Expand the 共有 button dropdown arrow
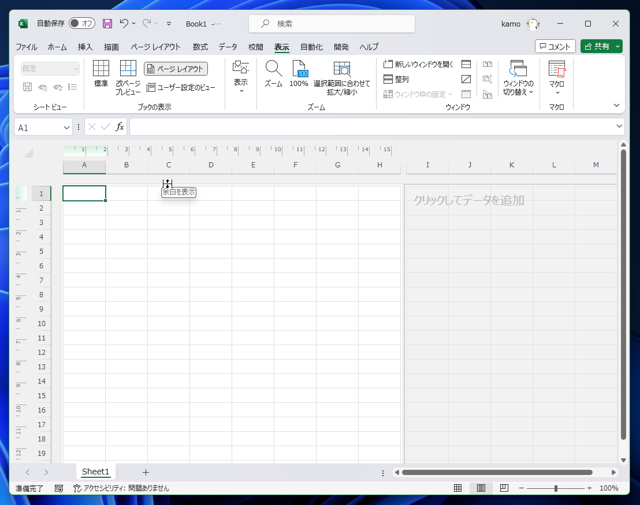This screenshot has height=505, width=640. click(618, 47)
